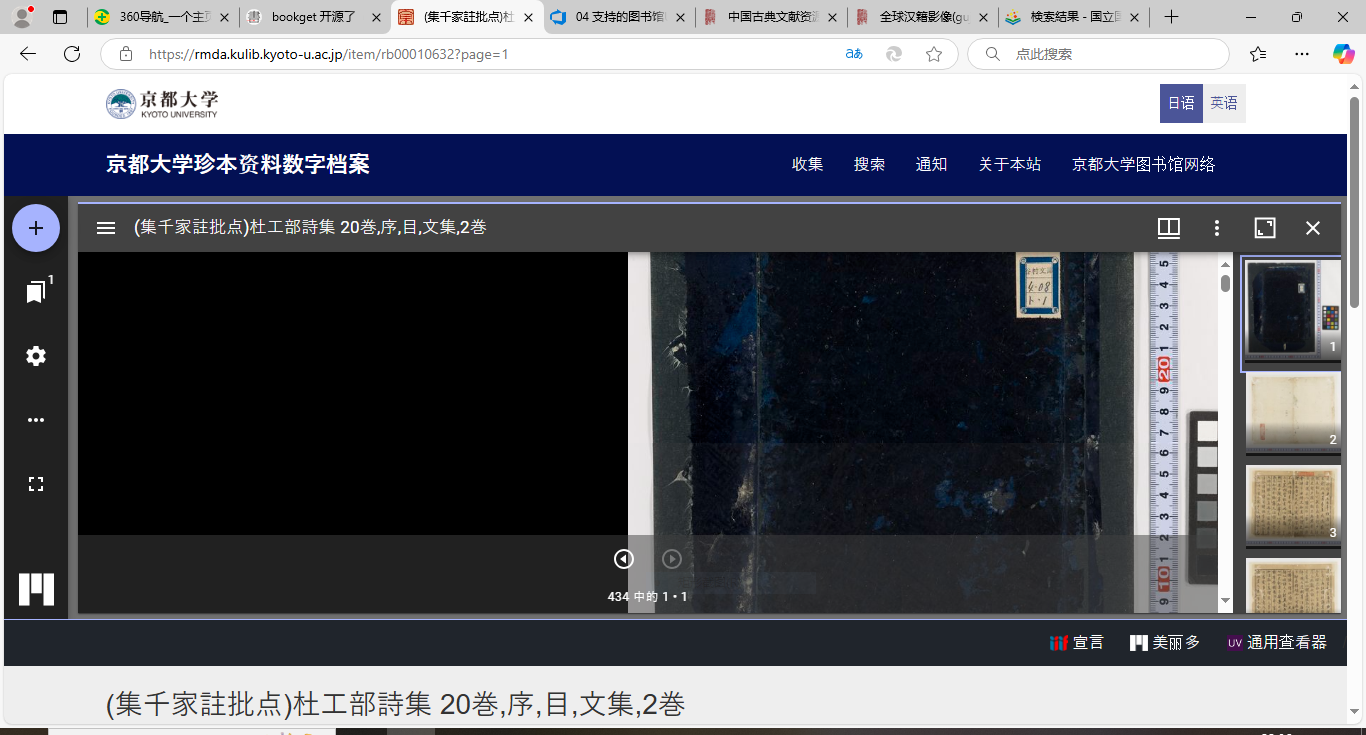Select thumbnail of page 3

click(x=1292, y=504)
